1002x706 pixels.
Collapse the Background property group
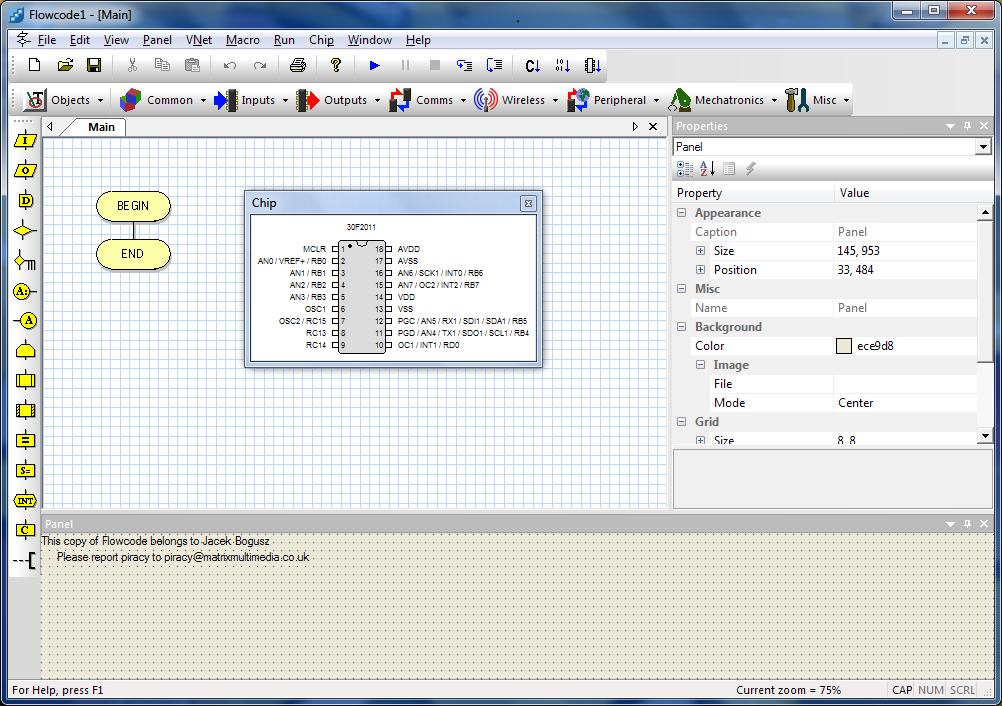coord(681,326)
